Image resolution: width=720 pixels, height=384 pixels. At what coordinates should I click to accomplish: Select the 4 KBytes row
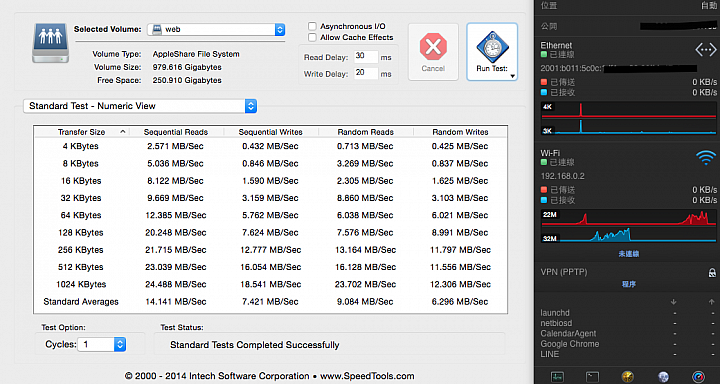pyautogui.click(x=270, y=146)
